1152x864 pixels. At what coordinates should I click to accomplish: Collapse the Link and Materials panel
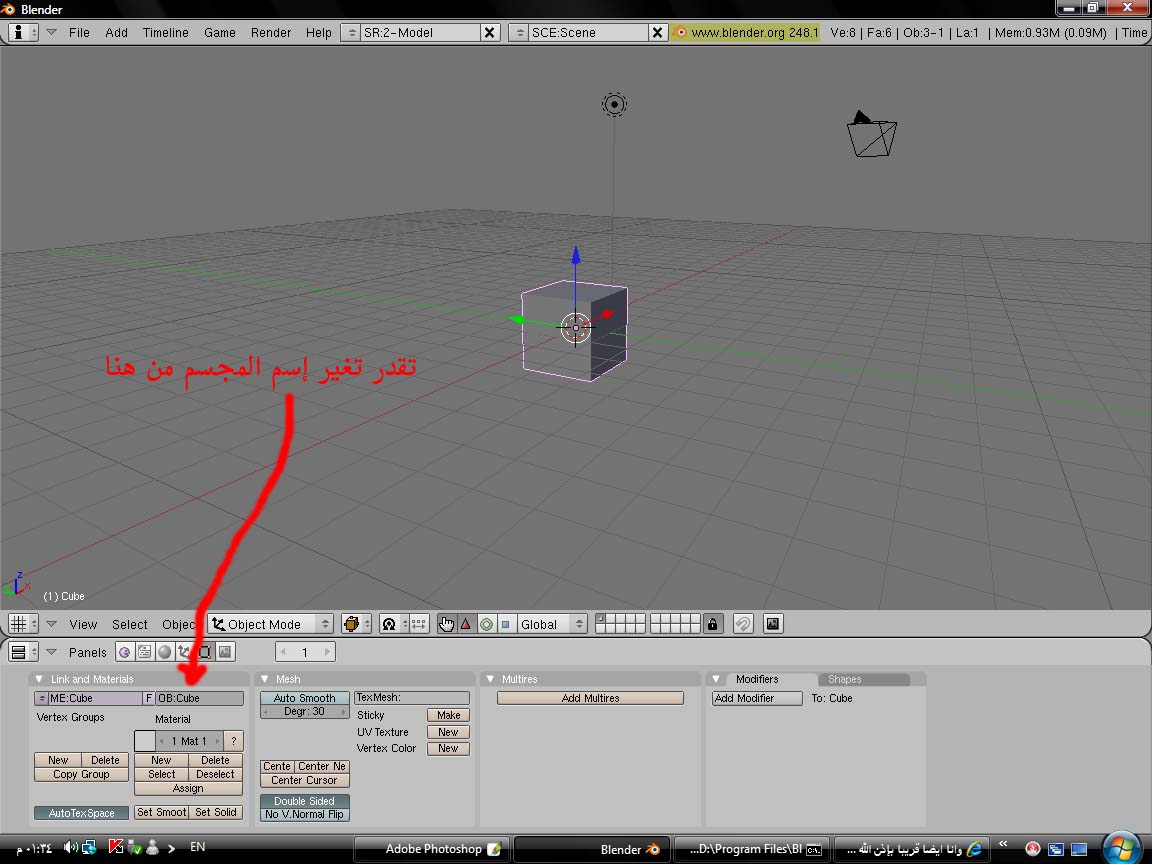pos(40,679)
